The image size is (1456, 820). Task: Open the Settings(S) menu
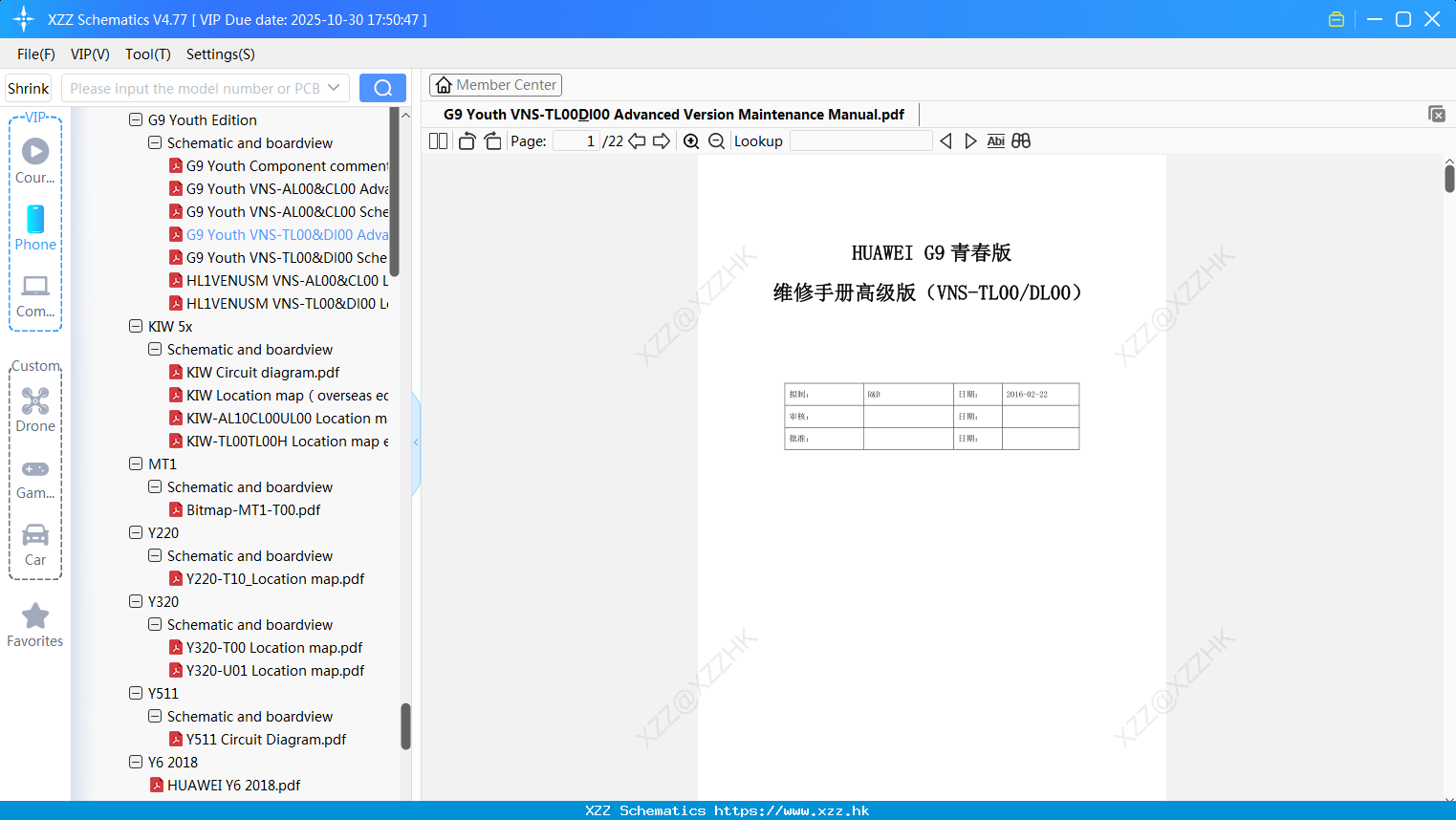click(x=221, y=54)
